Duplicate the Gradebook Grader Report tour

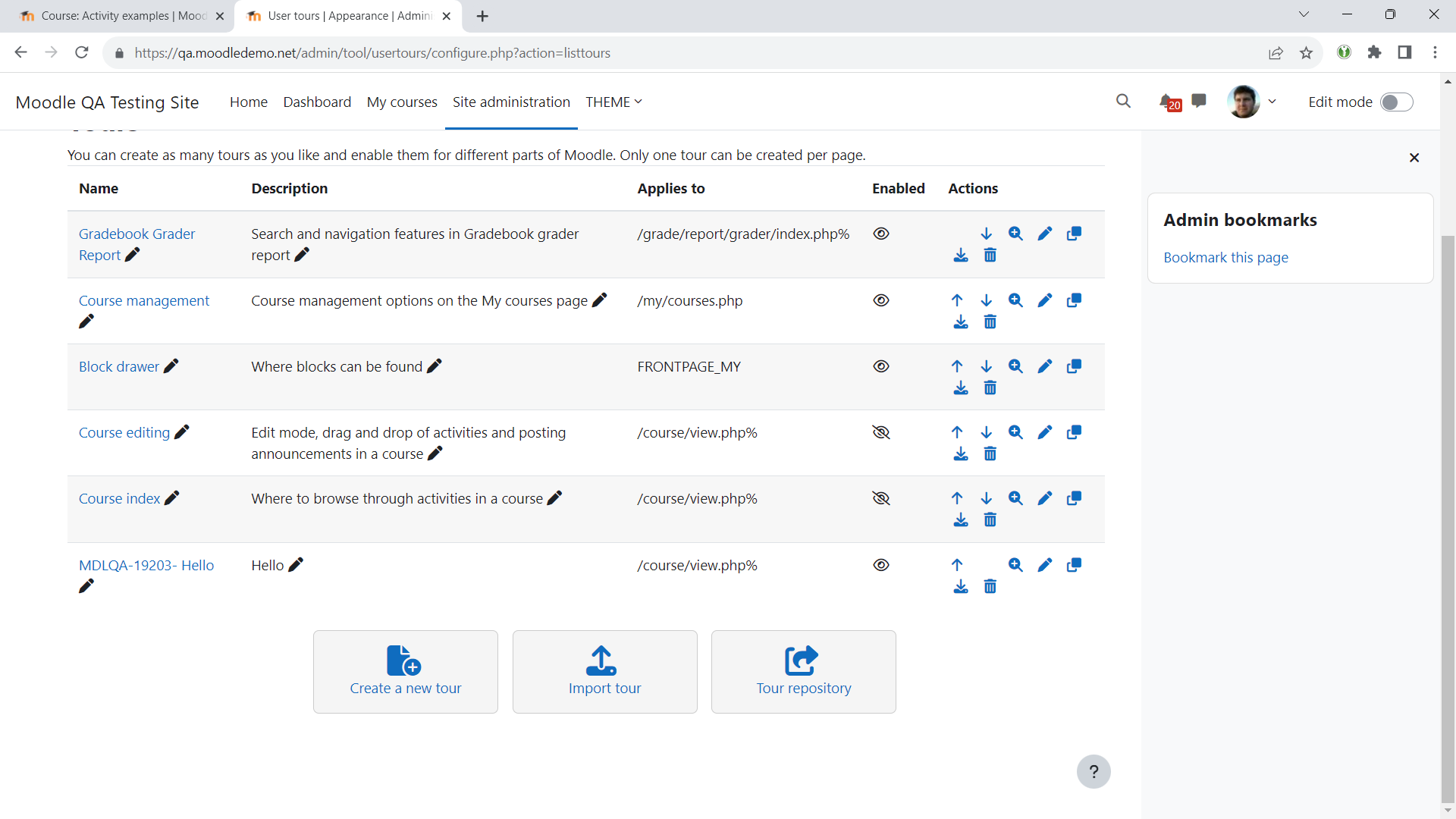[1074, 234]
